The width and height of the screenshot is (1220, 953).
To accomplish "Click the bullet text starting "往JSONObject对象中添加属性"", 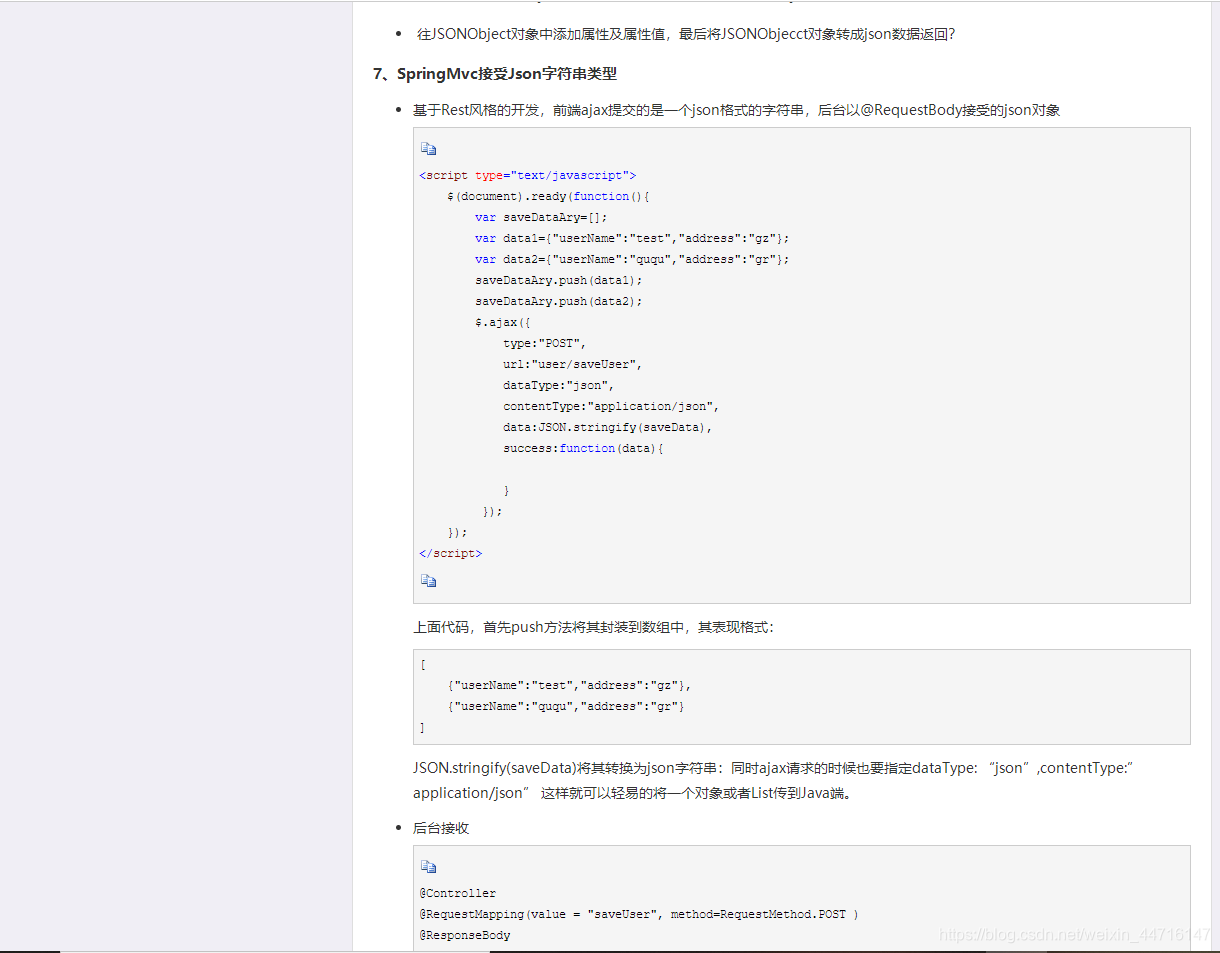I will click(x=685, y=34).
